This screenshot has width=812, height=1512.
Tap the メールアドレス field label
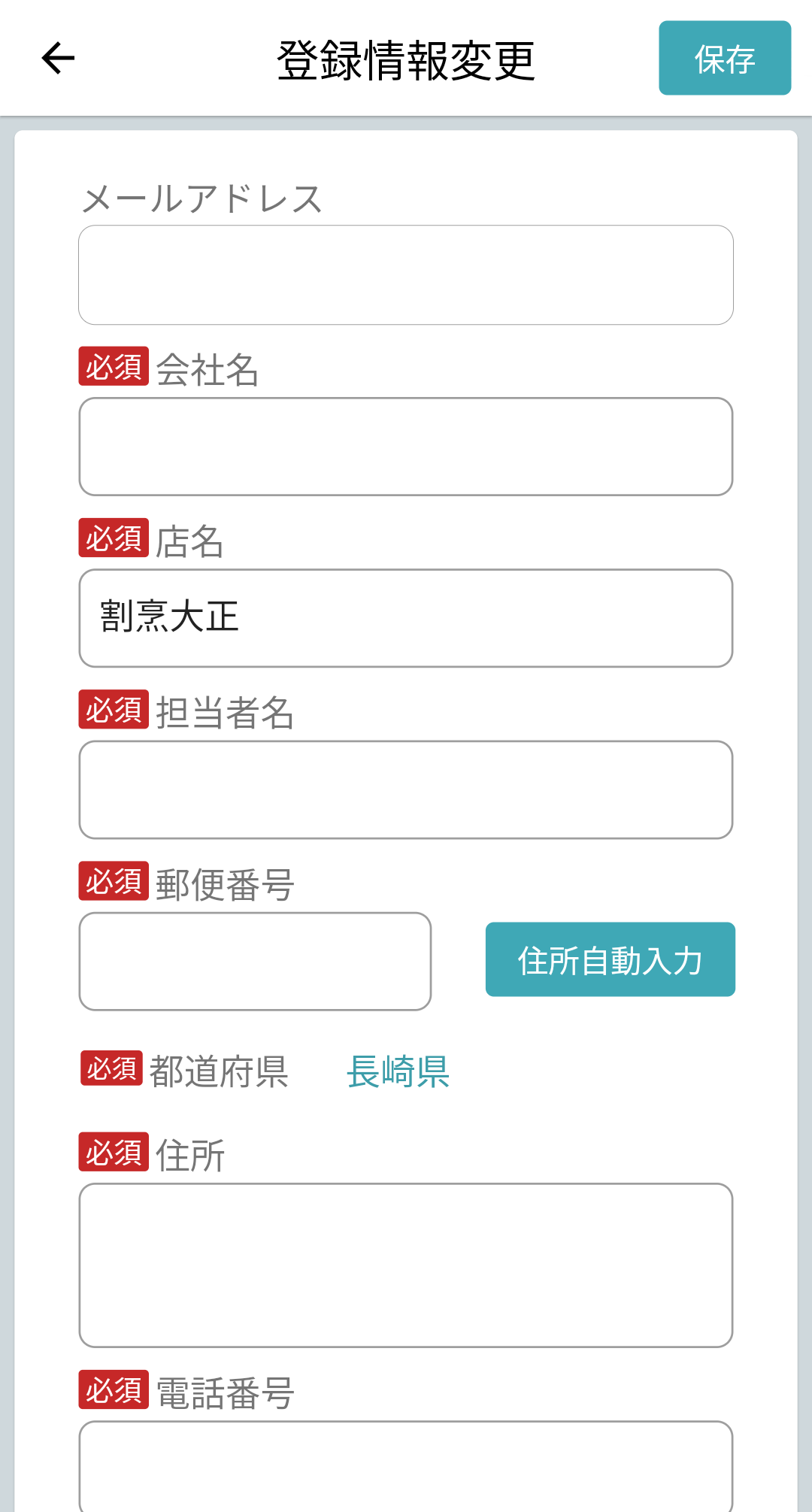[x=202, y=199]
